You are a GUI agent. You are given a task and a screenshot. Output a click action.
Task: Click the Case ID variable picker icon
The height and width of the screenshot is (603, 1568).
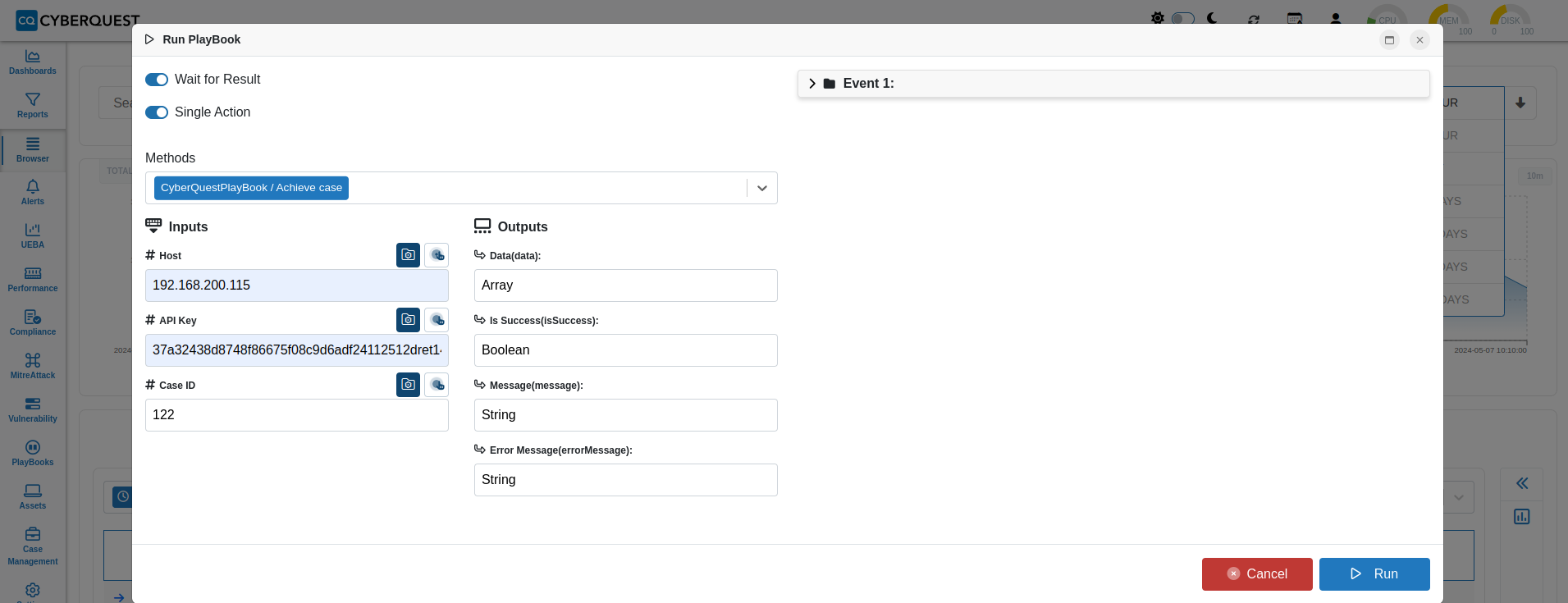pyautogui.click(x=437, y=385)
